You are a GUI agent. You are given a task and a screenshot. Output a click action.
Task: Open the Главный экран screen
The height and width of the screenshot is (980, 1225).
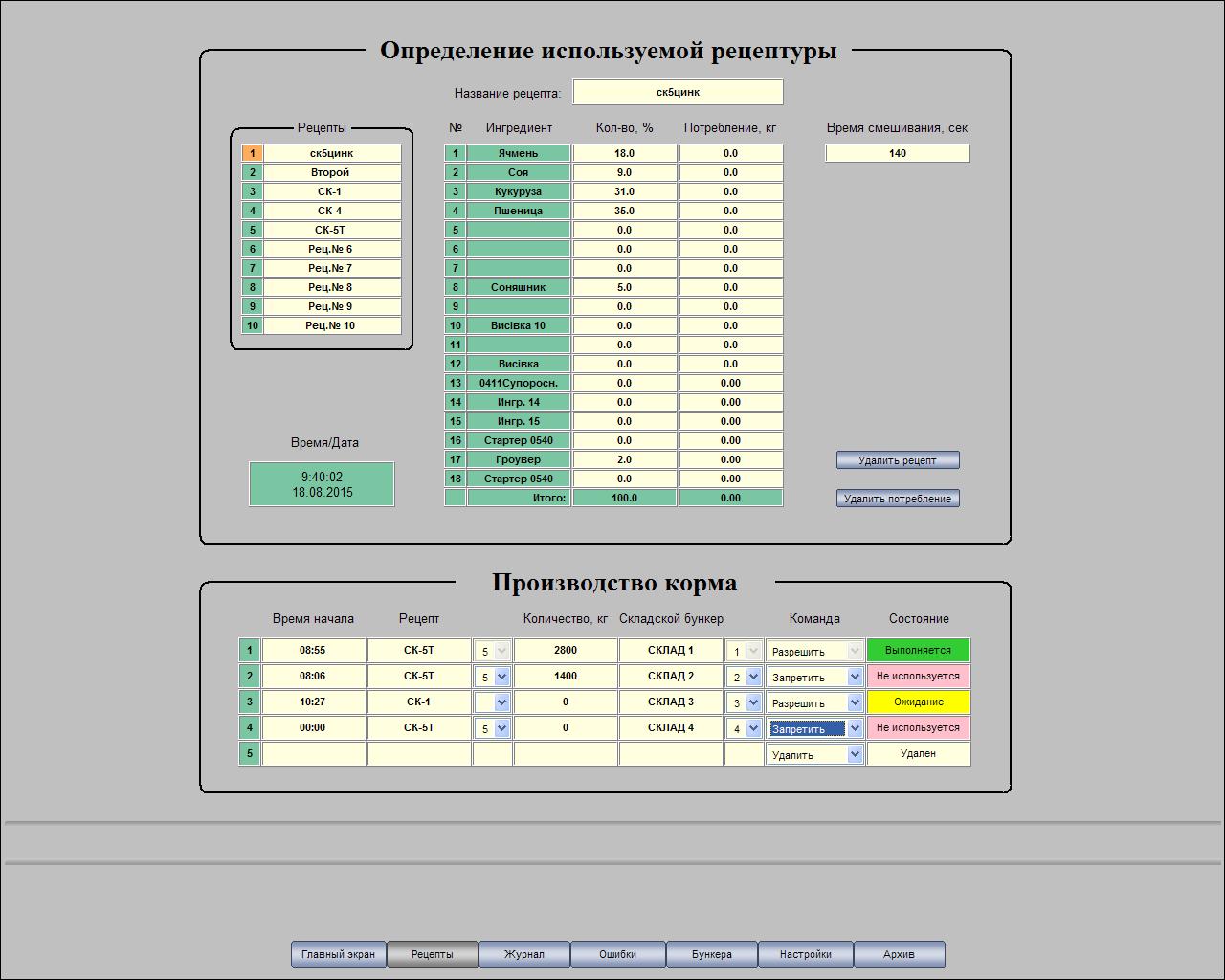click(338, 954)
